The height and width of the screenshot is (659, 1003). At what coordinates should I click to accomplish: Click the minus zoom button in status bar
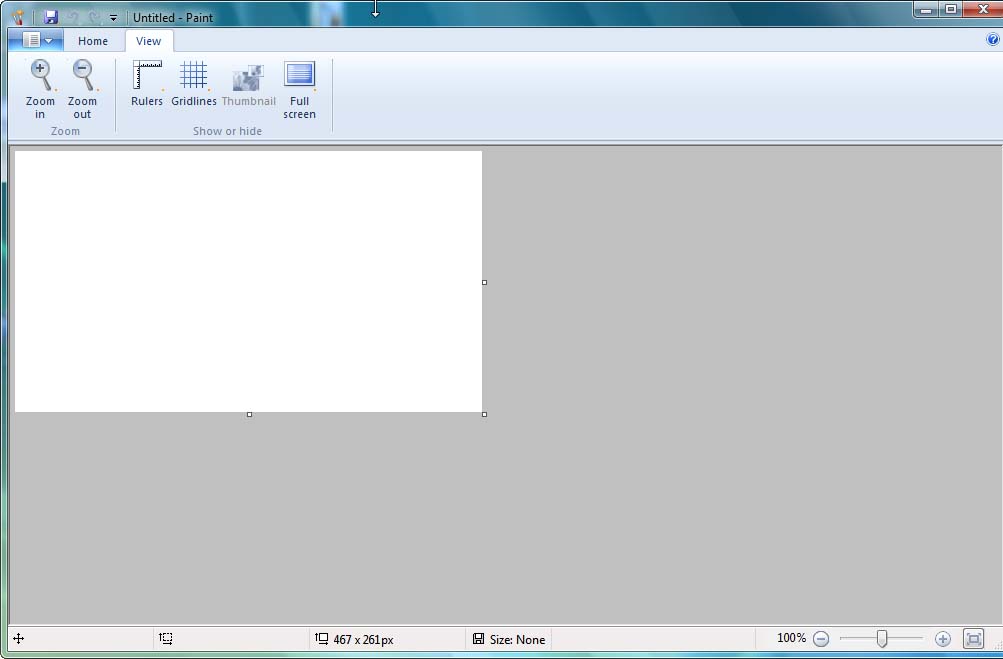pos(821,638)
